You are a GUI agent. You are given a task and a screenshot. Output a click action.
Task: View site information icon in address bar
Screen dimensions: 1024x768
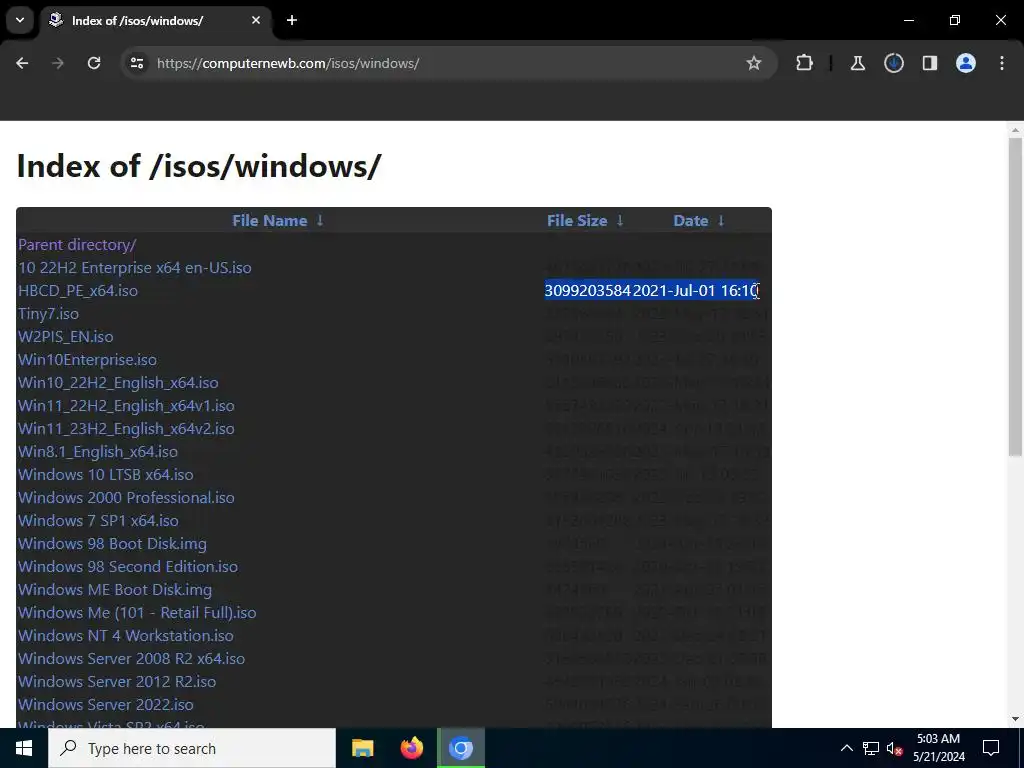pyautogui.click(x=137, y=63)
